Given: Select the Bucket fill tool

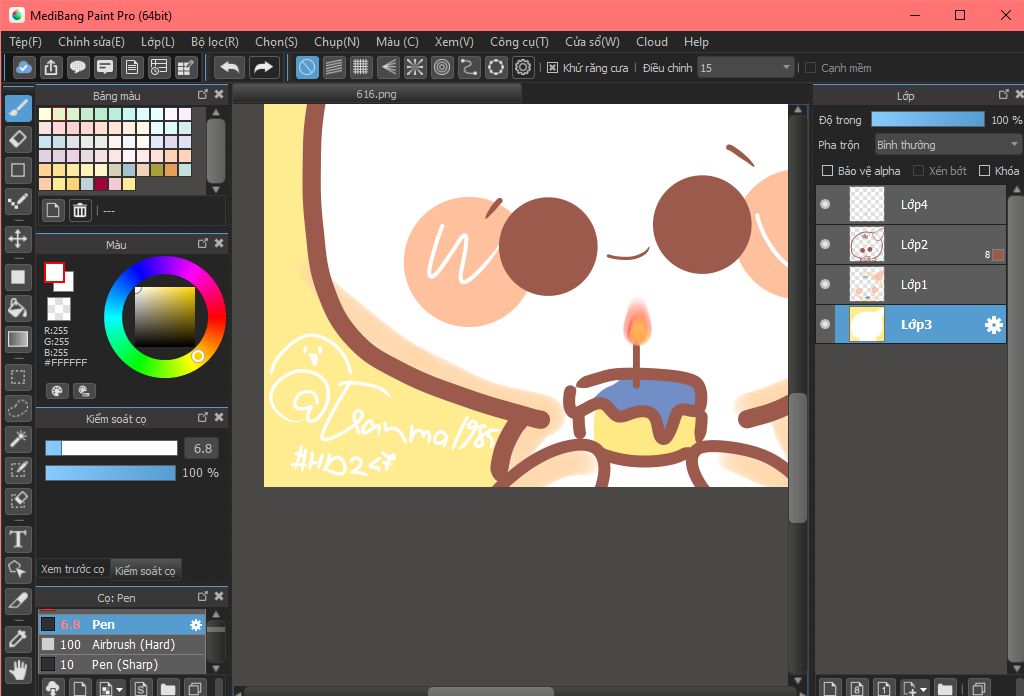Looking at the screenshot, I should coord(18,308).
